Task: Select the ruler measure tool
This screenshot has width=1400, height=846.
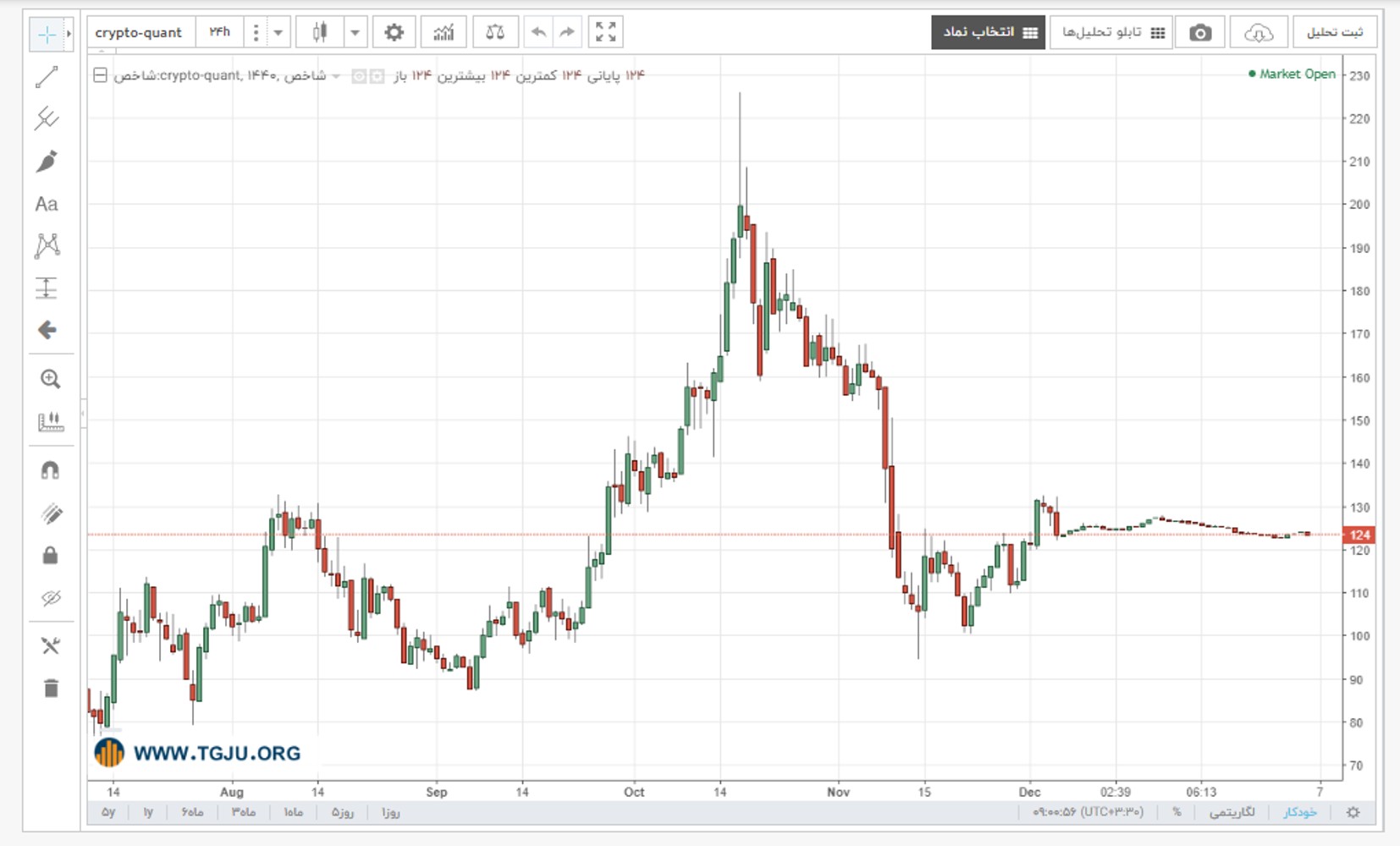Action: tap(50, 420)
